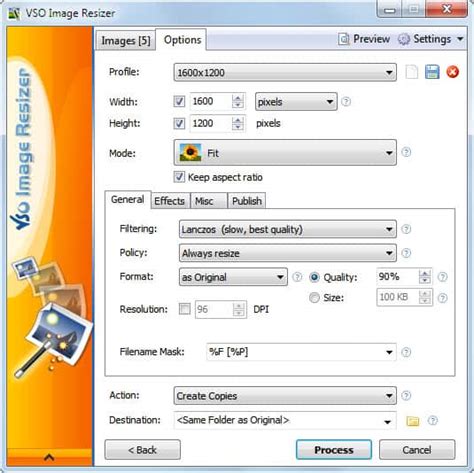Viewport: 474px width, 473px height.
Task: Click the VSO Image Resizer title bar icon
Action: tap(14, 14)
